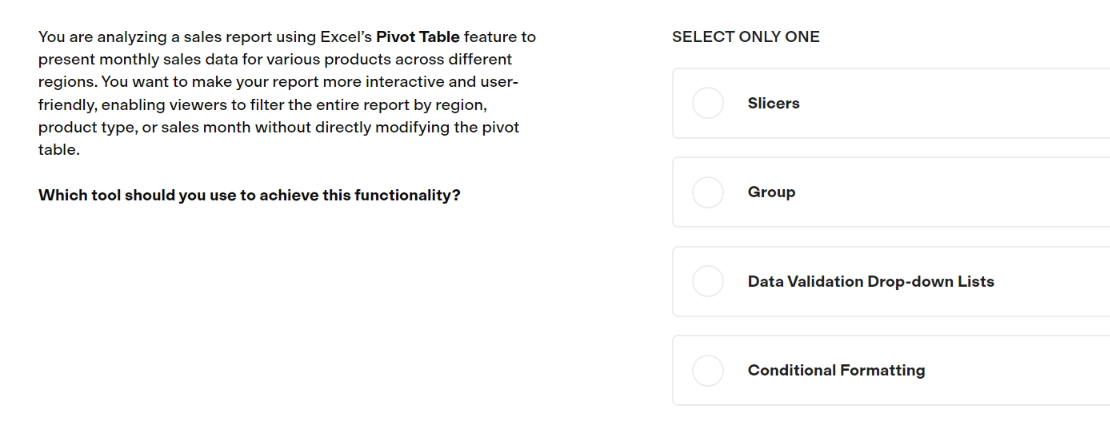Viewport: 1110px width, 439px height.
Task: Click the "Conditional Formatting" label text
Action: coord(836,370)
